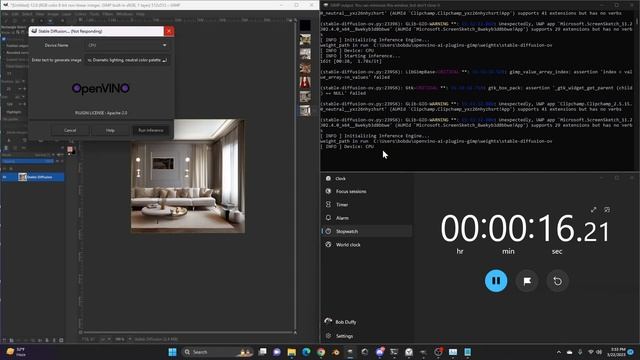Reset the stopwatch
The height and width of the screenshot is (360, 640).
pyautogui.click(x=558, y=281)
